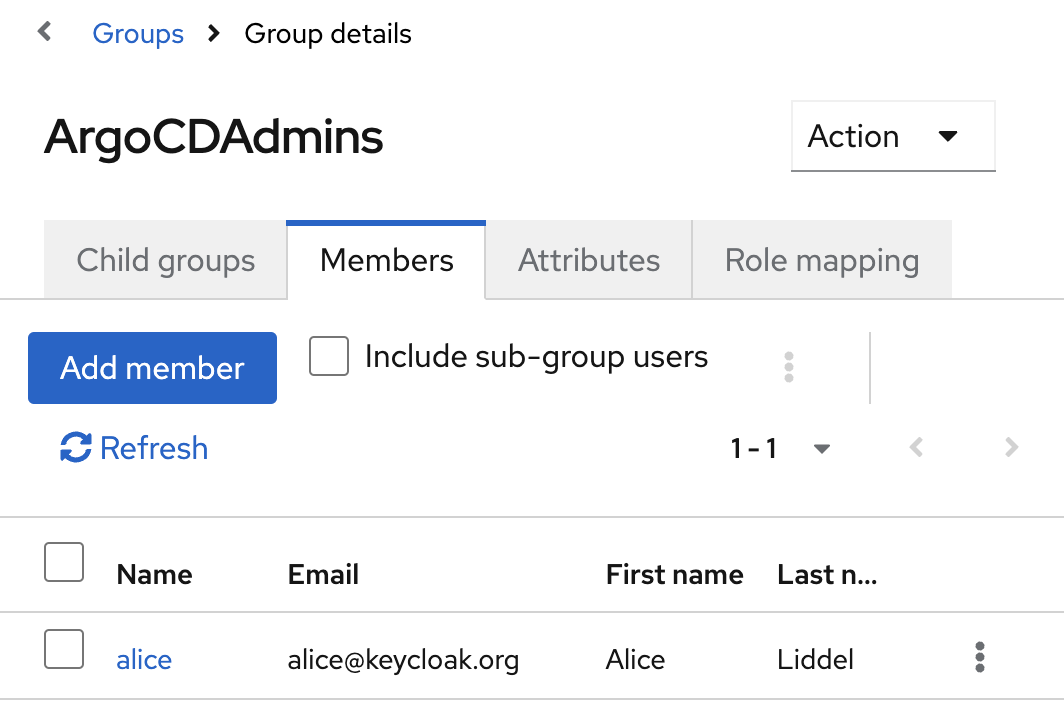Go to previous page of members
Screen dimensions: 1064x724
(917, 447)
